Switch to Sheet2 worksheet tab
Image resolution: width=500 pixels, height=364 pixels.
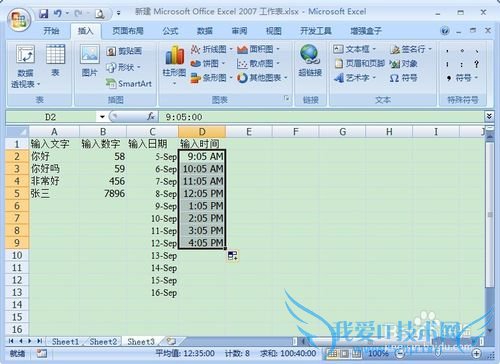point(103,341)
